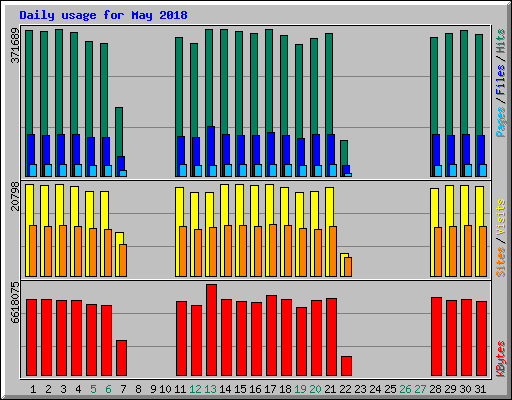Click the red KBytes bar for day 17
The image size is (512, 400).
(x=271, y=335)
